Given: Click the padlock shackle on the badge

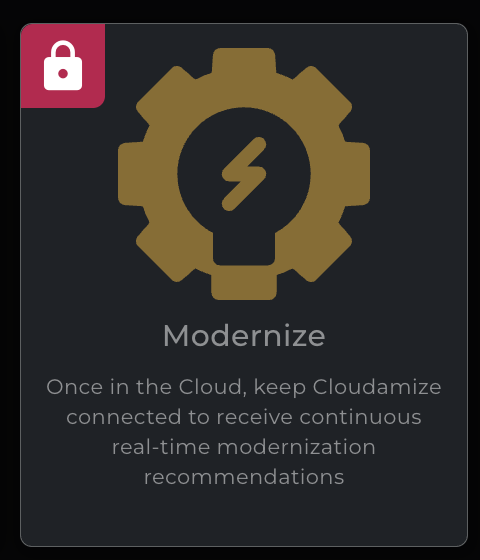Looking at the screenshot, I should click(x=63, y=50).
